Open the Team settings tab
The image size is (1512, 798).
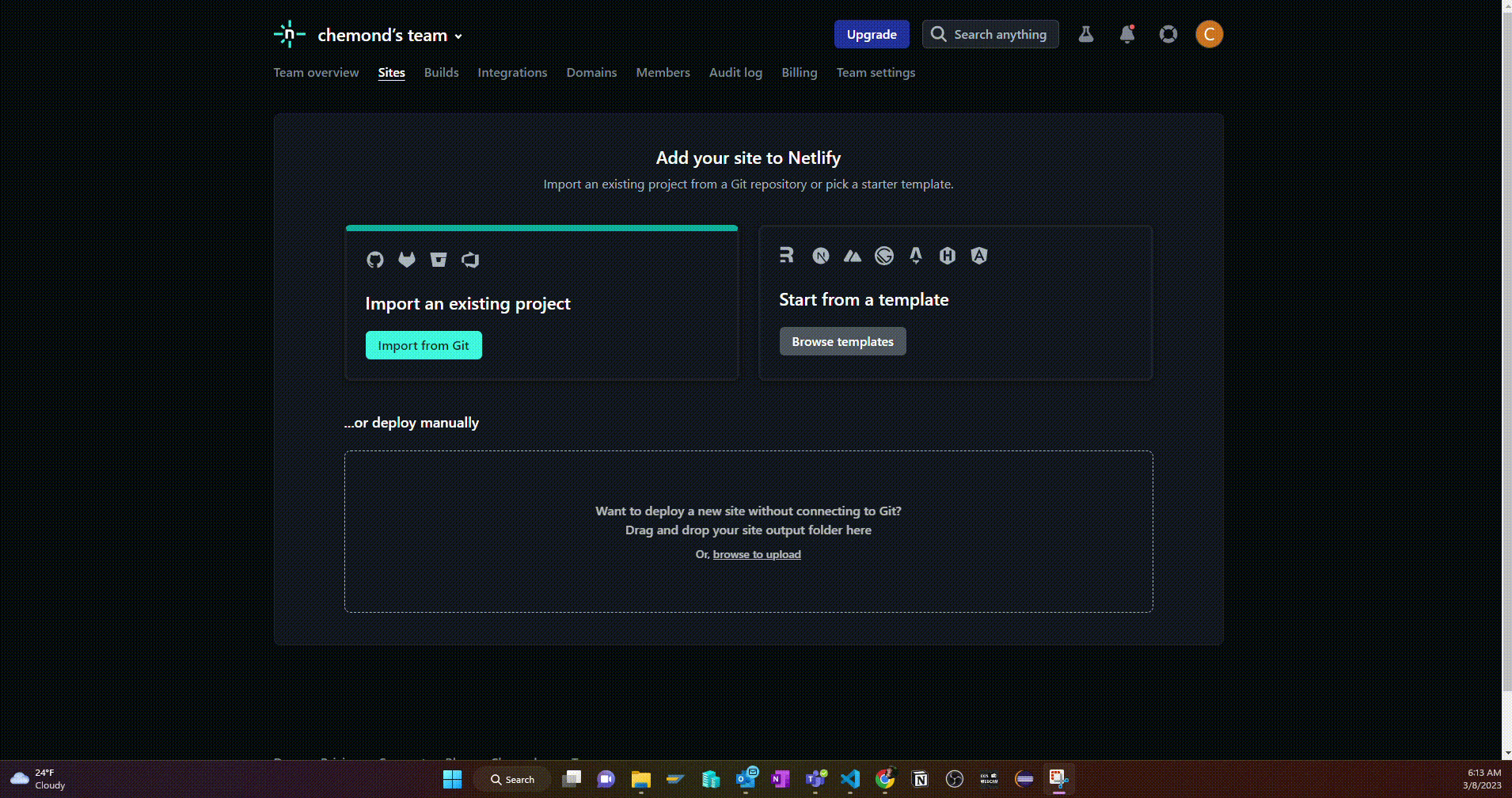(876, 73)
